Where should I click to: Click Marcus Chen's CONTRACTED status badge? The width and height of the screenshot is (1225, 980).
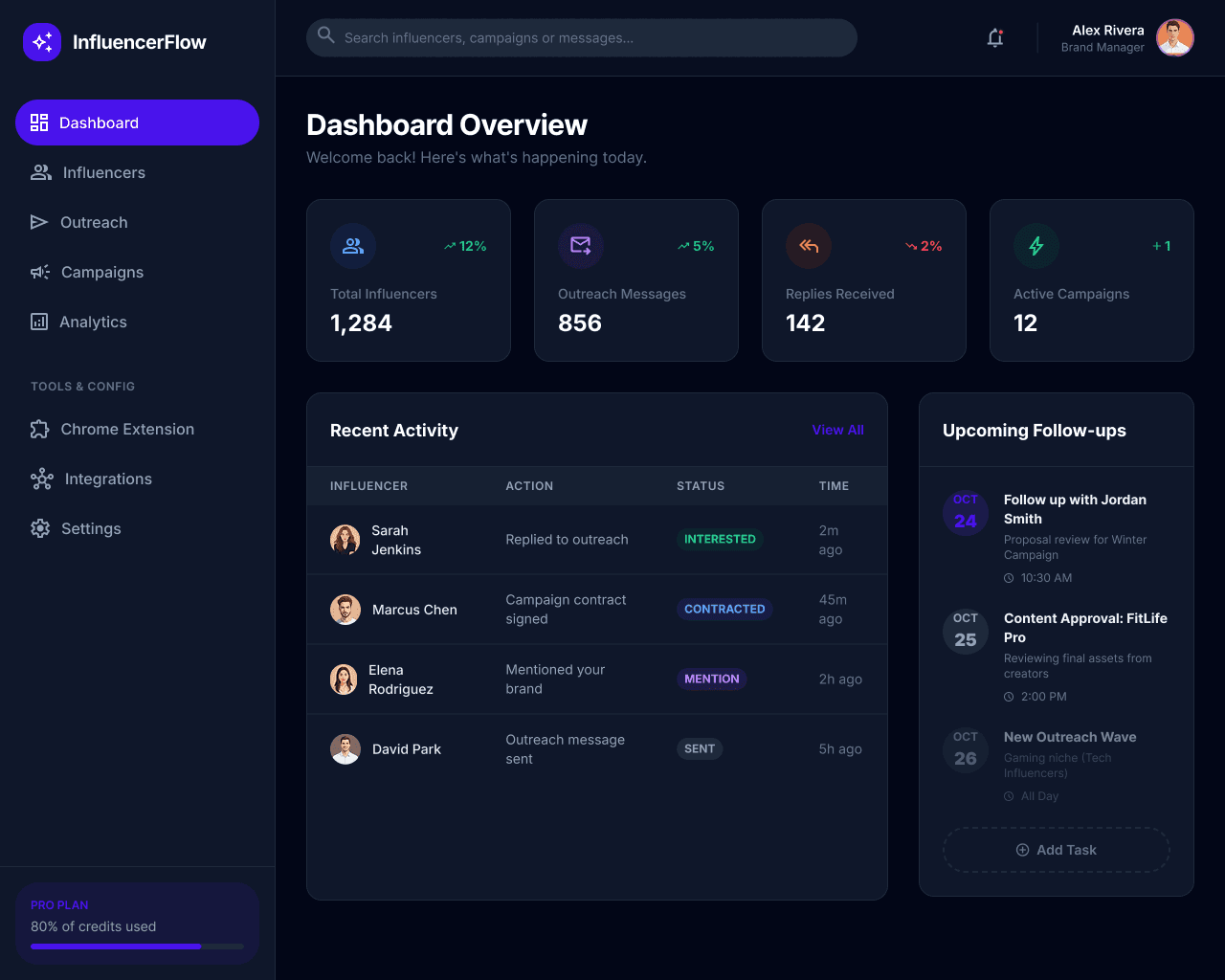point(724,609)
